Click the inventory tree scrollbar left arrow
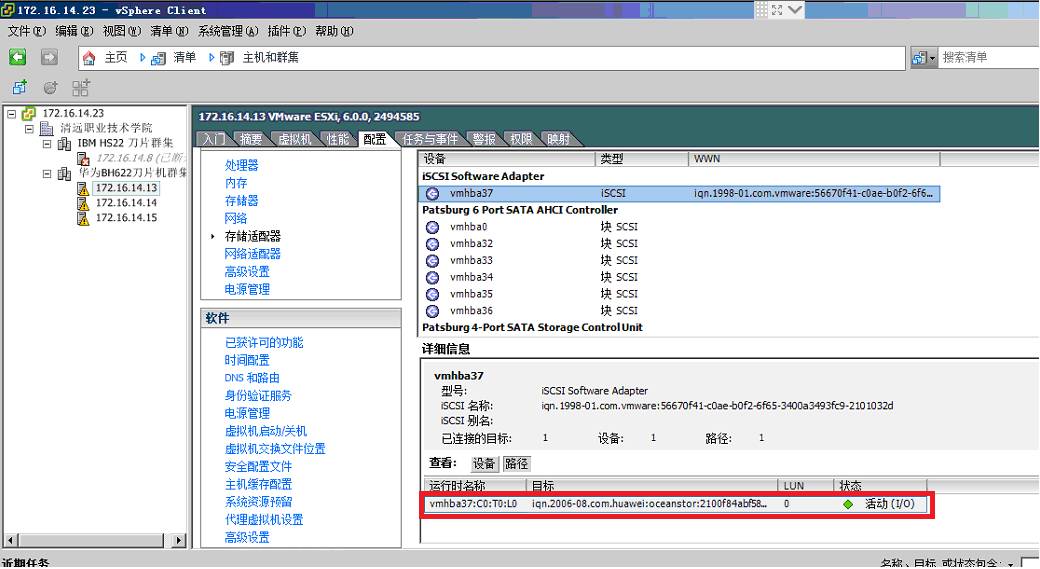1040x569 pixels. (11, 540)
